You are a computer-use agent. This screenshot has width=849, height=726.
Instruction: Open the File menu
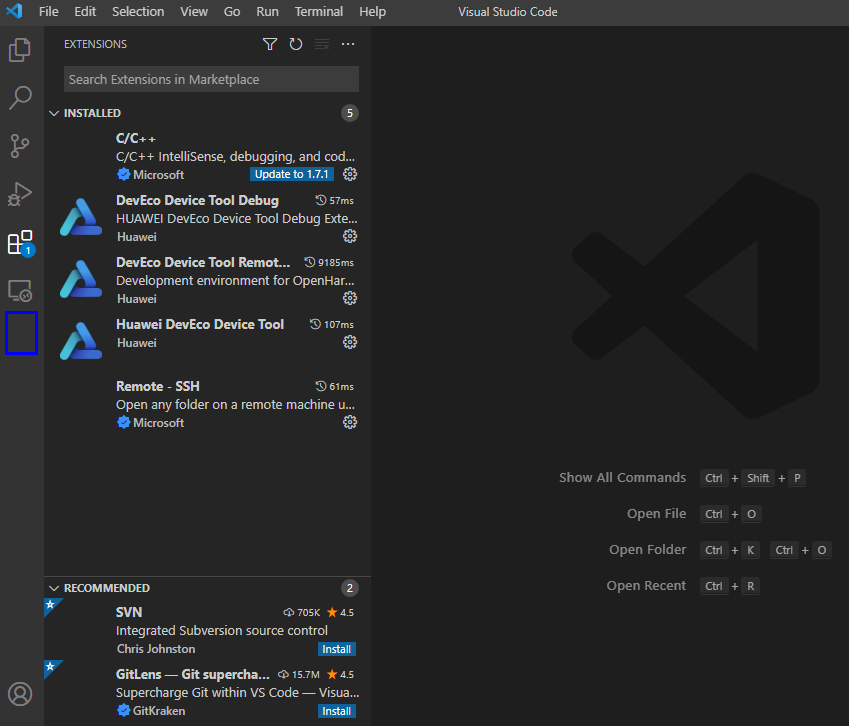(x=49, y=11)
